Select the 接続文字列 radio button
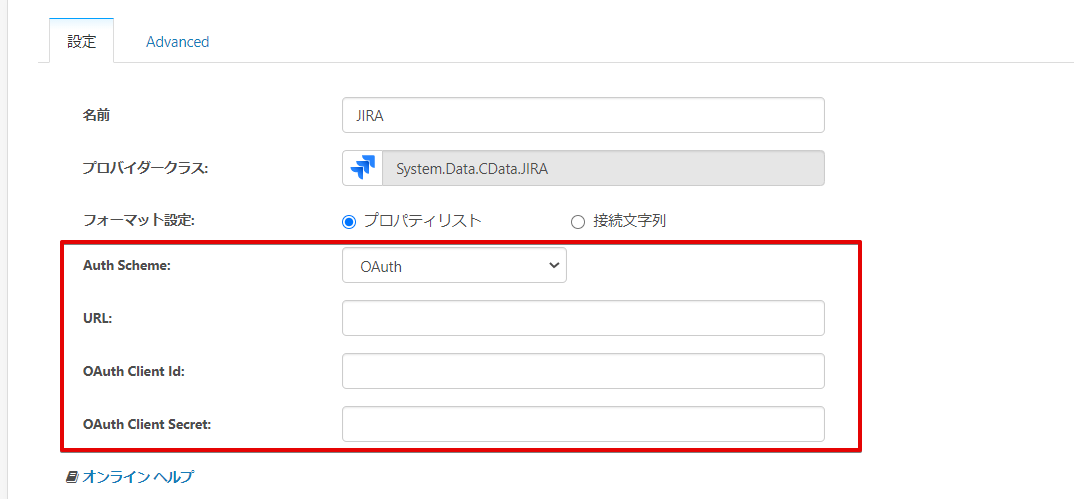Screen dimensions: 1074x499 [577, 221]
